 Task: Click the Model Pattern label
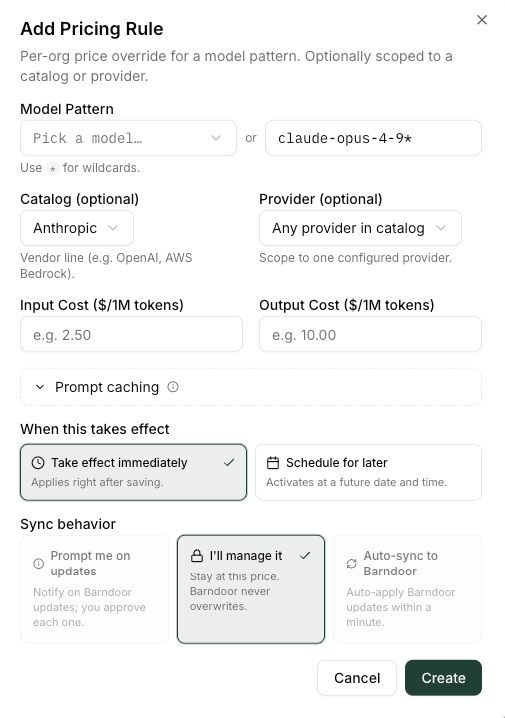[x=67, y=109]
